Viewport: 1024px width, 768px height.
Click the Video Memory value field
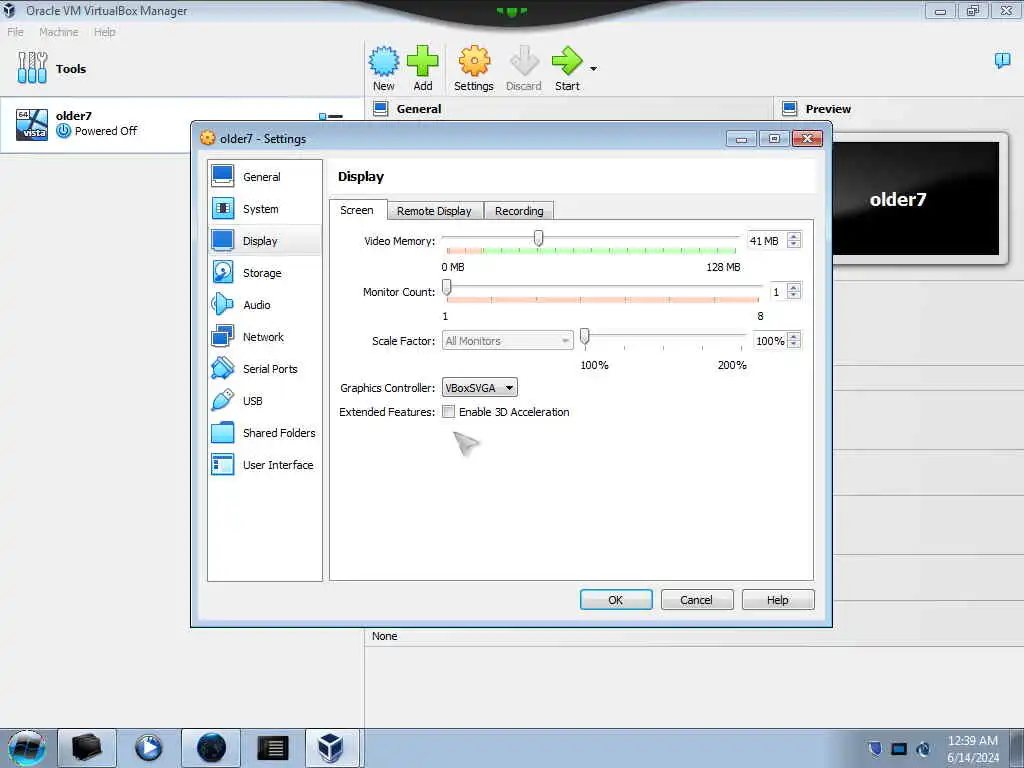point(767,240)
